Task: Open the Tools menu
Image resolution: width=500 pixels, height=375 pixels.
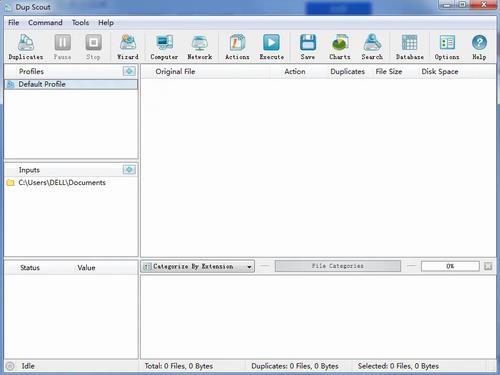Action: 80,23
